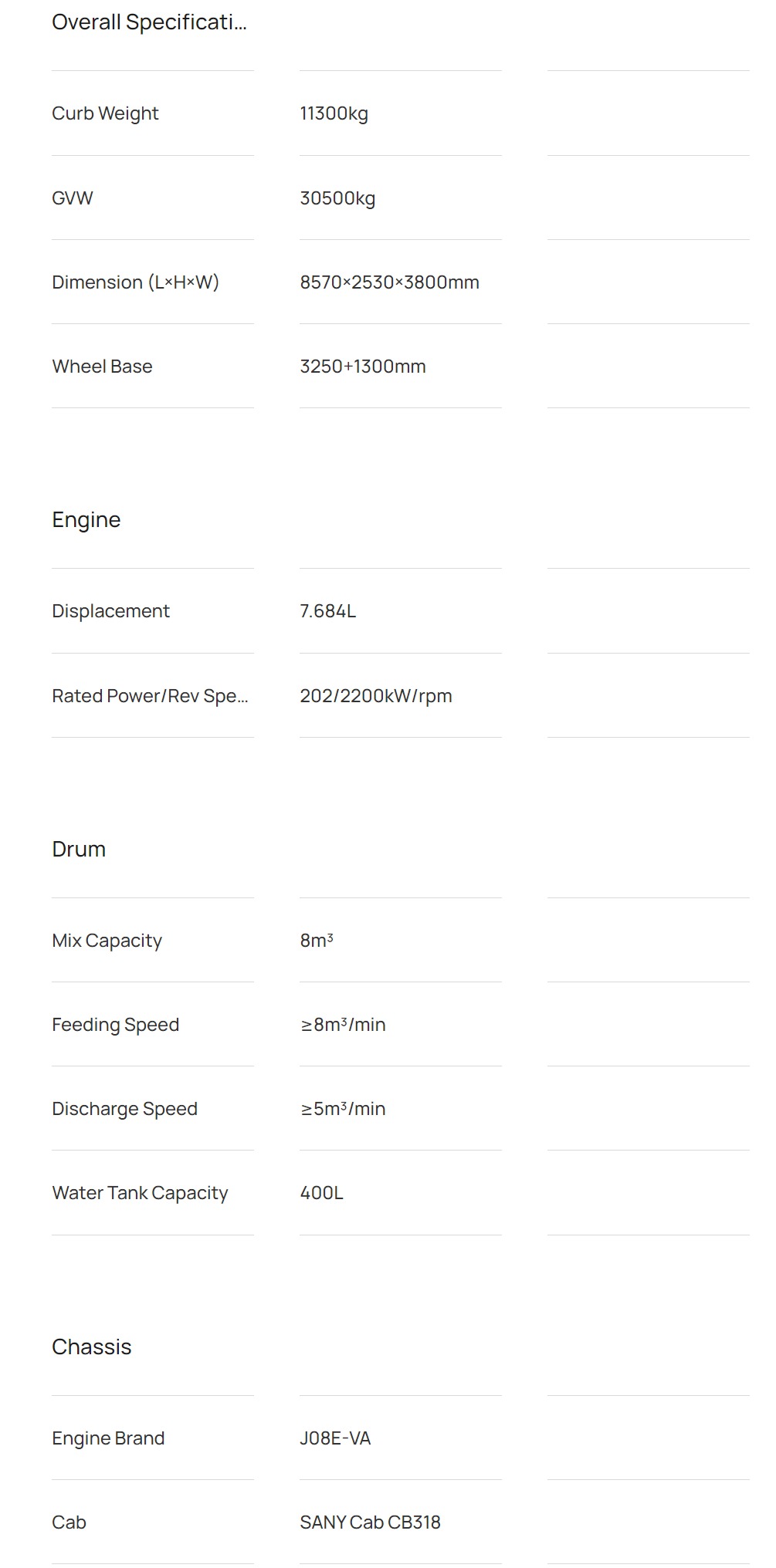Click the Overall Specifications section heading
Screen dimensions: 776x1568
coord(149,22)
